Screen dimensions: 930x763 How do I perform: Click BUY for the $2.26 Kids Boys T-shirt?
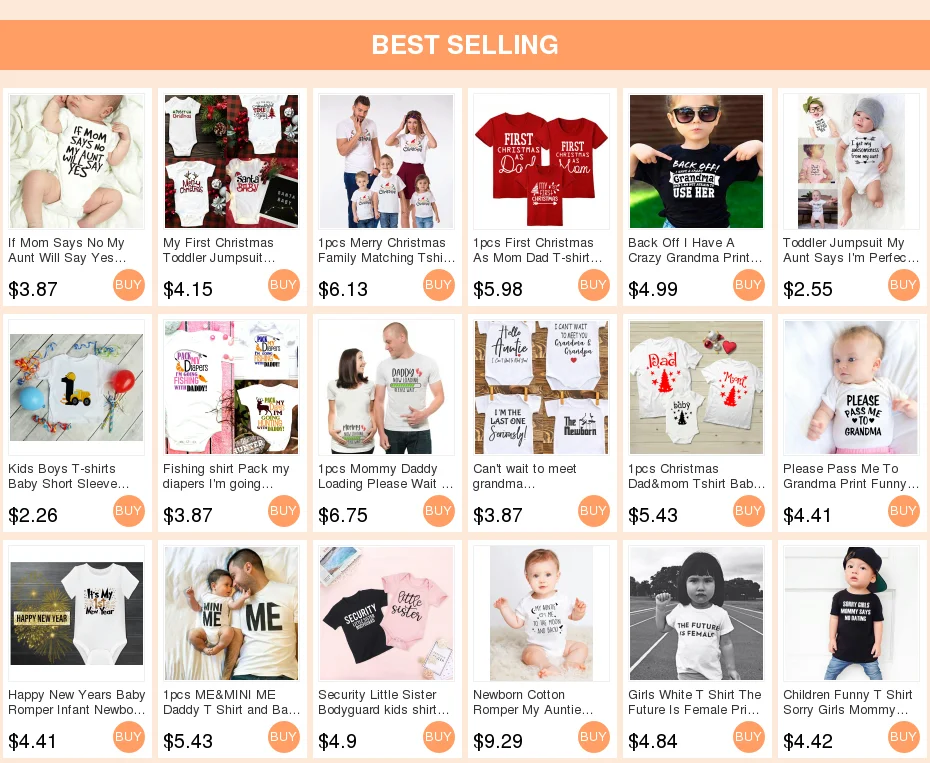coord(128,511)
